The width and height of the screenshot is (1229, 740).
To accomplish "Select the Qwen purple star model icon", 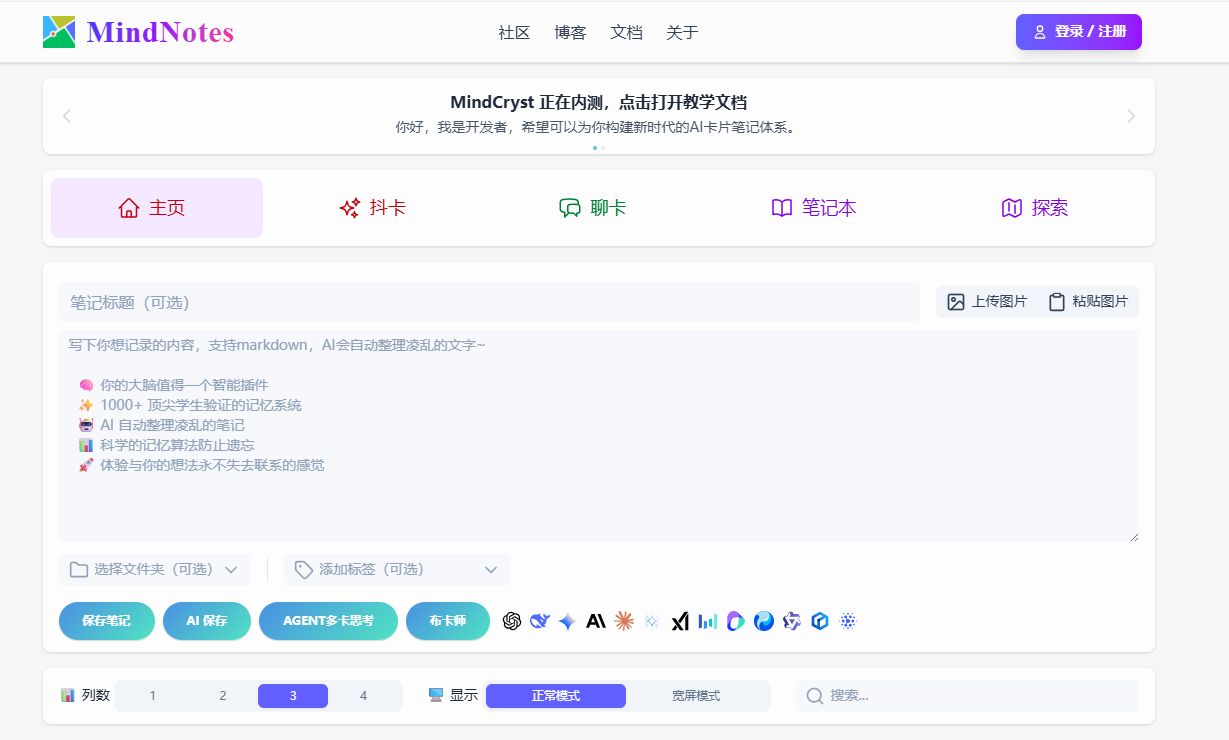I will tap(792, 621).
